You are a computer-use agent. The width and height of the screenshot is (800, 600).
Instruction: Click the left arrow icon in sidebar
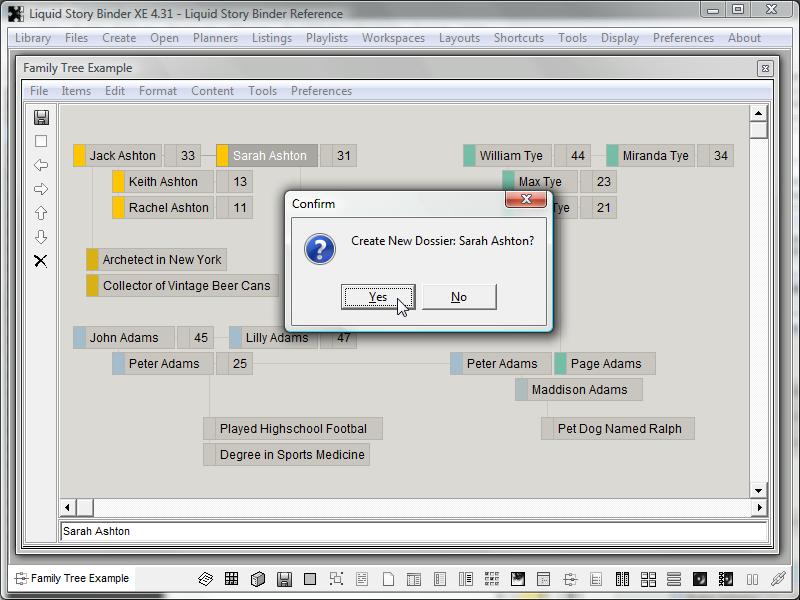pos(41,165)
